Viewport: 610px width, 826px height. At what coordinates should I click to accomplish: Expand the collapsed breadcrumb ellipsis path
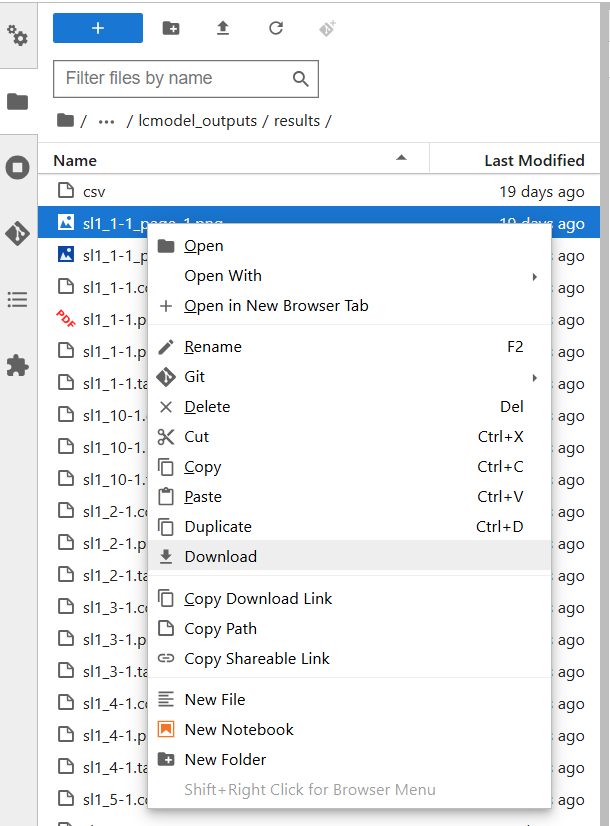tap(106, 121)
